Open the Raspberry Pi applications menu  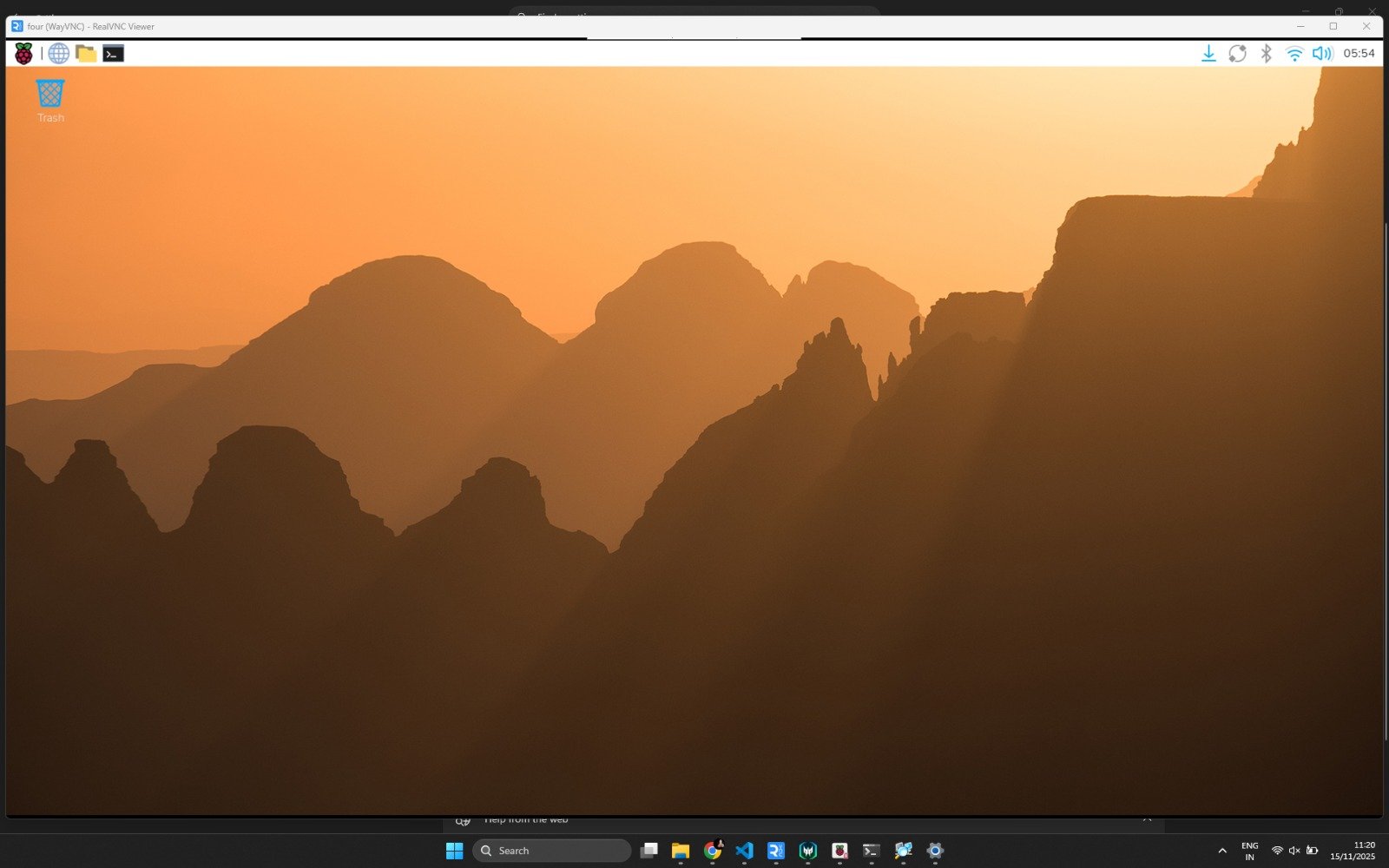coord(23,53)
